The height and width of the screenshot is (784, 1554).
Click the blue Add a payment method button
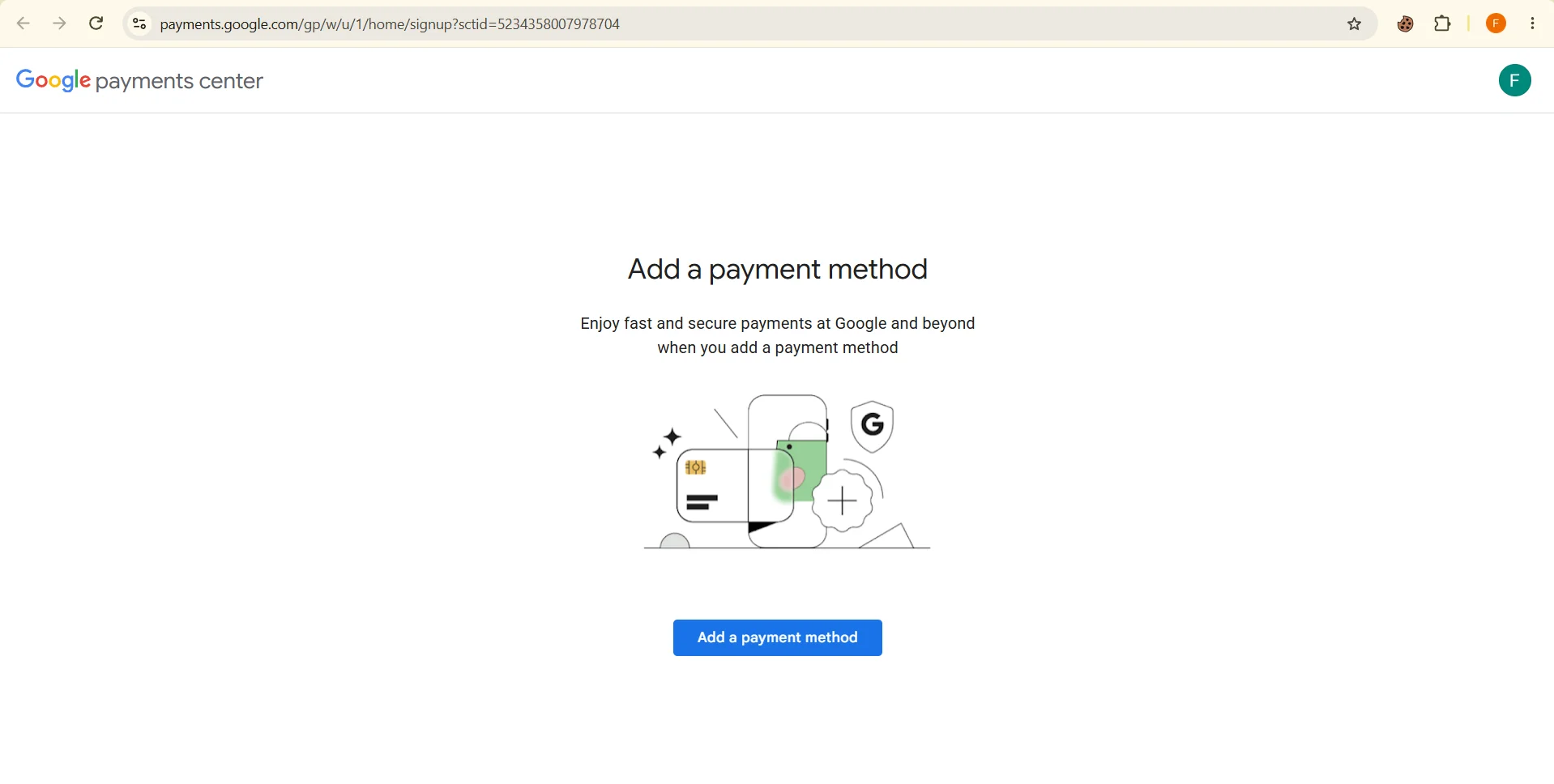click(777, 638)
